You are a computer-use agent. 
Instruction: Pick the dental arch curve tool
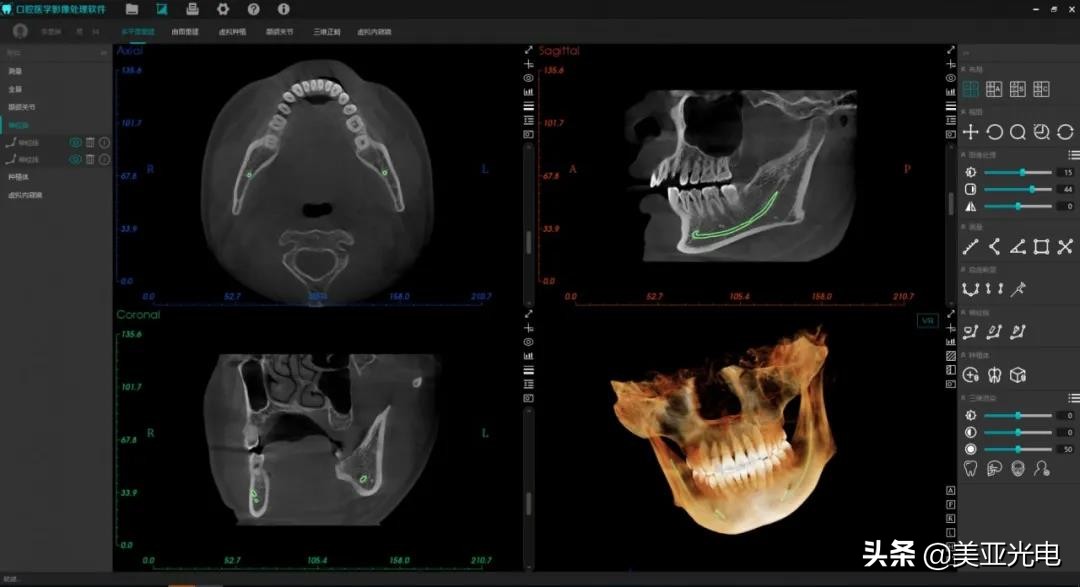click(969, 289)
